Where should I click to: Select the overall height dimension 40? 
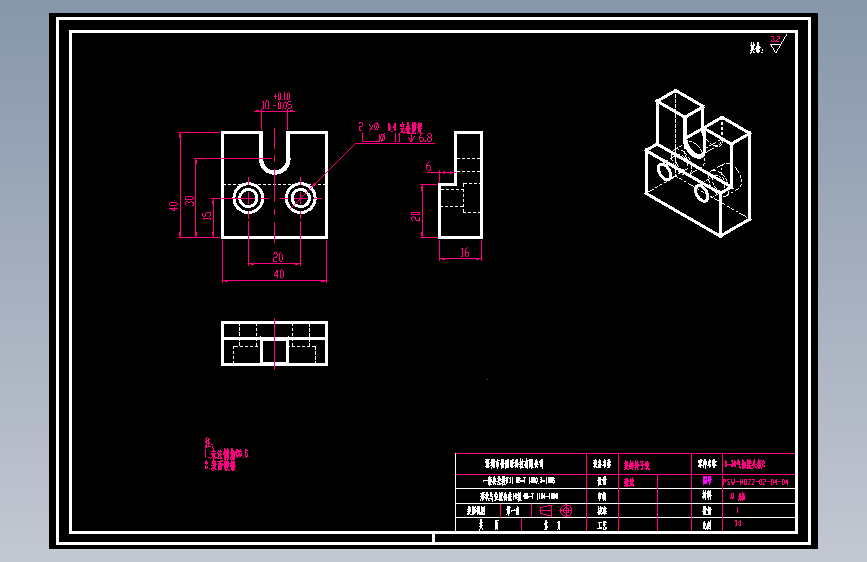(x=174, y=206)
